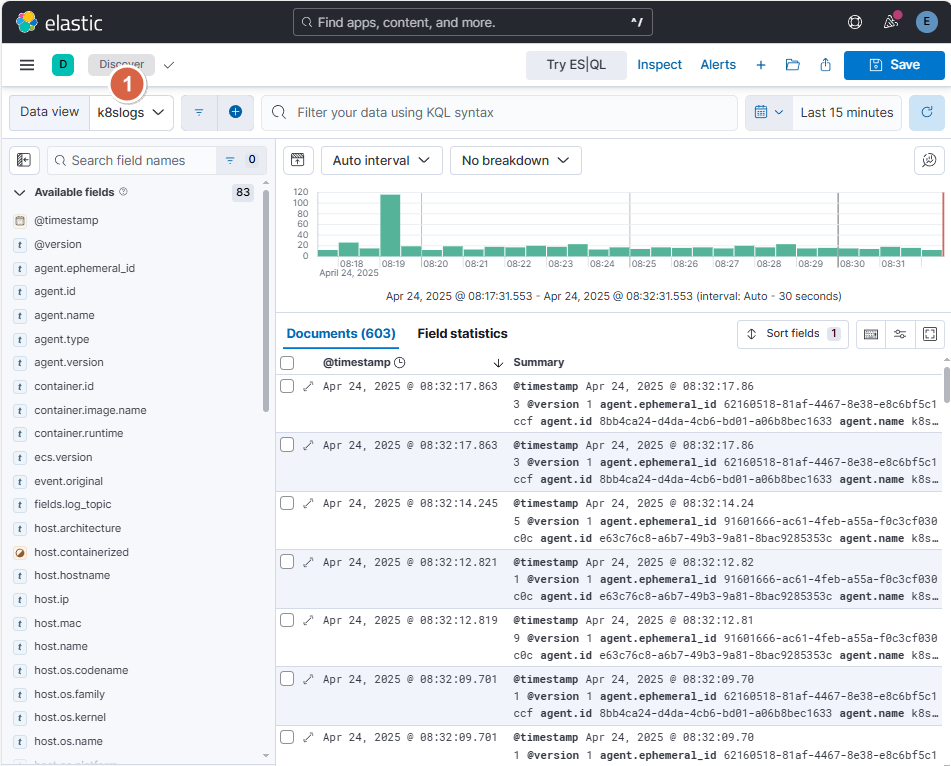Image resolution: width=951 pixels, height=766 pixels.
Task: Click the Elastic logo
Action: point(59,22)
